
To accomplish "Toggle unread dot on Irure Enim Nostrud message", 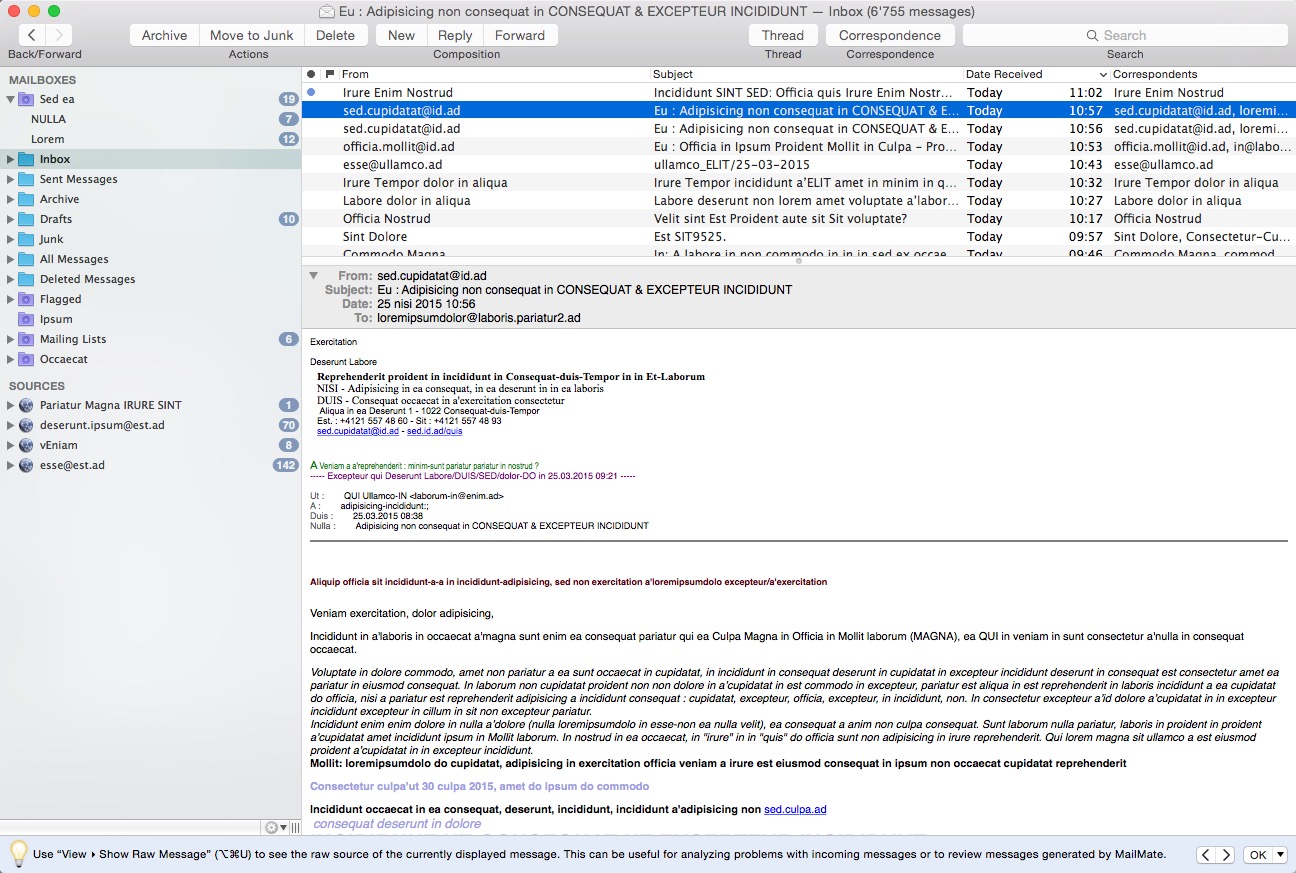I will [311, 92].
